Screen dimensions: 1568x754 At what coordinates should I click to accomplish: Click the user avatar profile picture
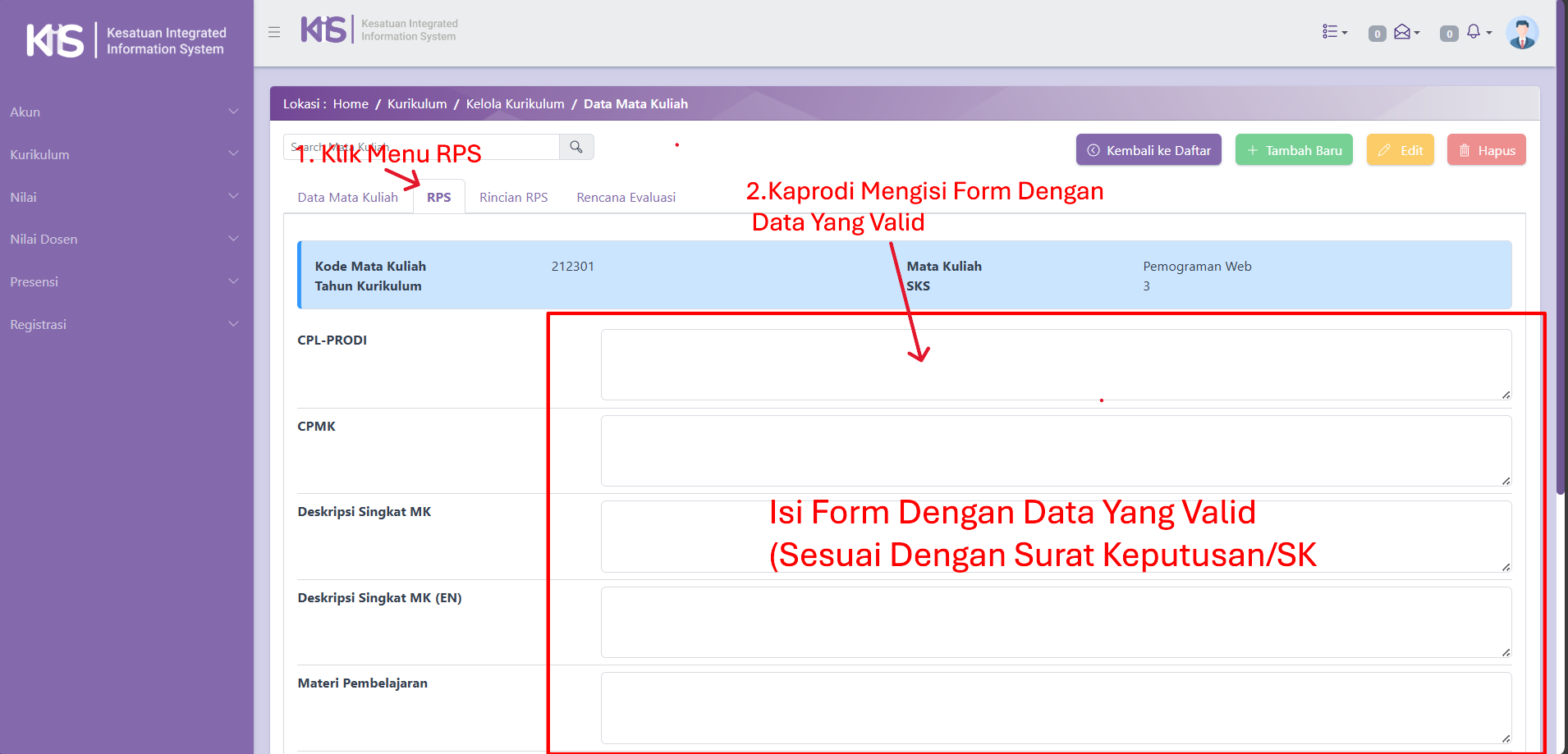click(1521, 33)
